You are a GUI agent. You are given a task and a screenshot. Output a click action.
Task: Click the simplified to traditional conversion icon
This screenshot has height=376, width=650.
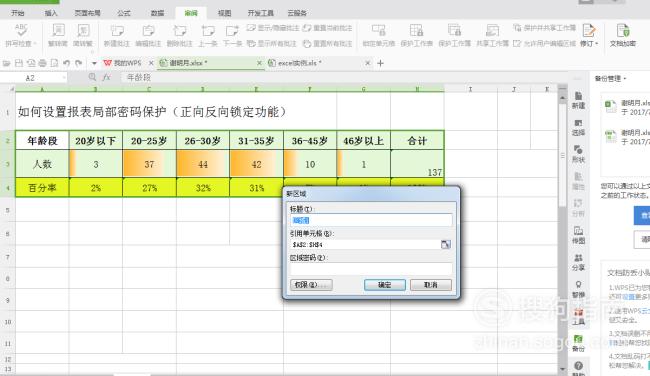click(x=83, y=30)
